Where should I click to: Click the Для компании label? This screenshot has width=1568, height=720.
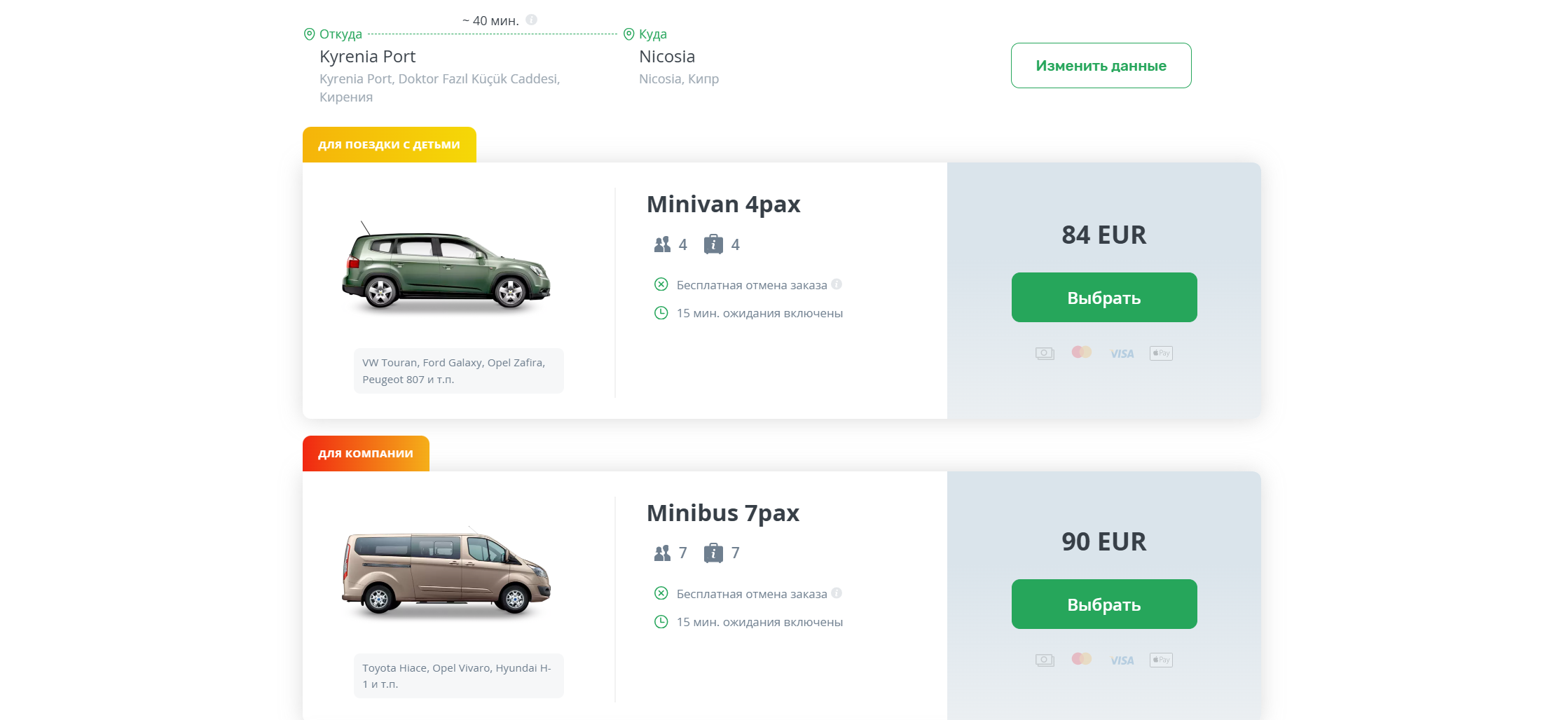(x=366, y=454)
